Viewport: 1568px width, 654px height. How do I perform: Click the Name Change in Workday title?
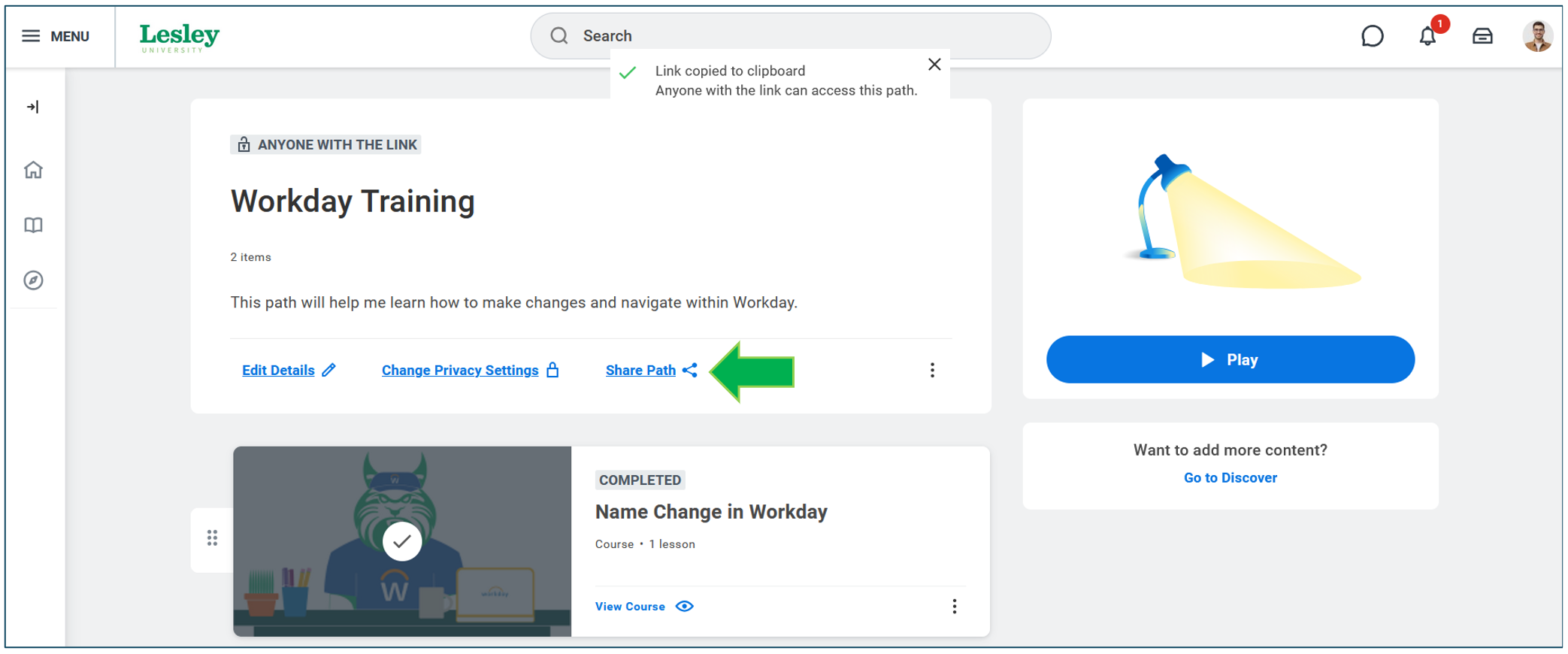coord(711,512)
